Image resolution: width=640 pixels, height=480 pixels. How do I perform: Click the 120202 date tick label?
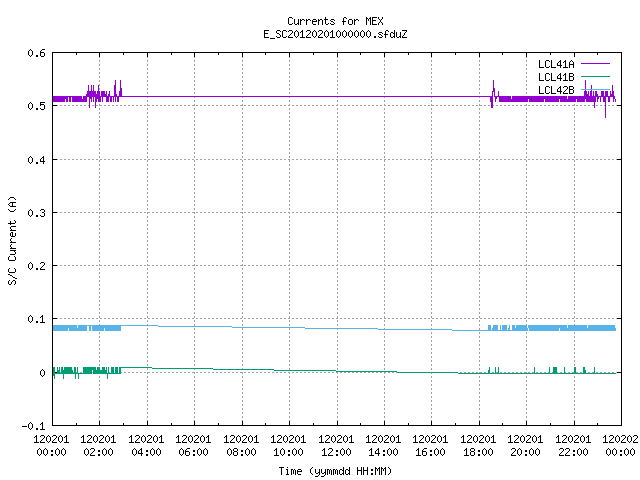pos(620,439)
